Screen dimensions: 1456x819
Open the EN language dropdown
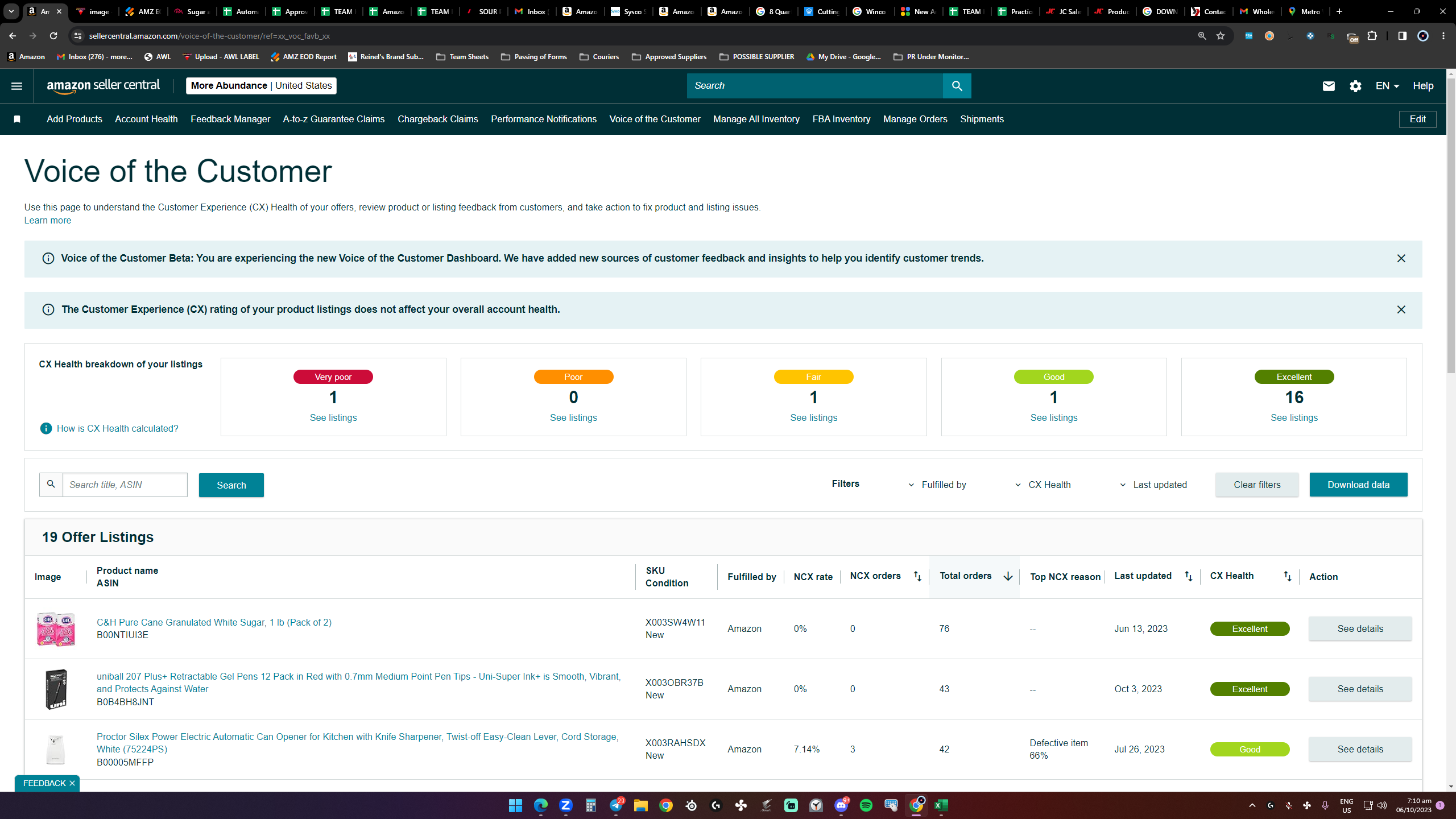click(1387, 86)
